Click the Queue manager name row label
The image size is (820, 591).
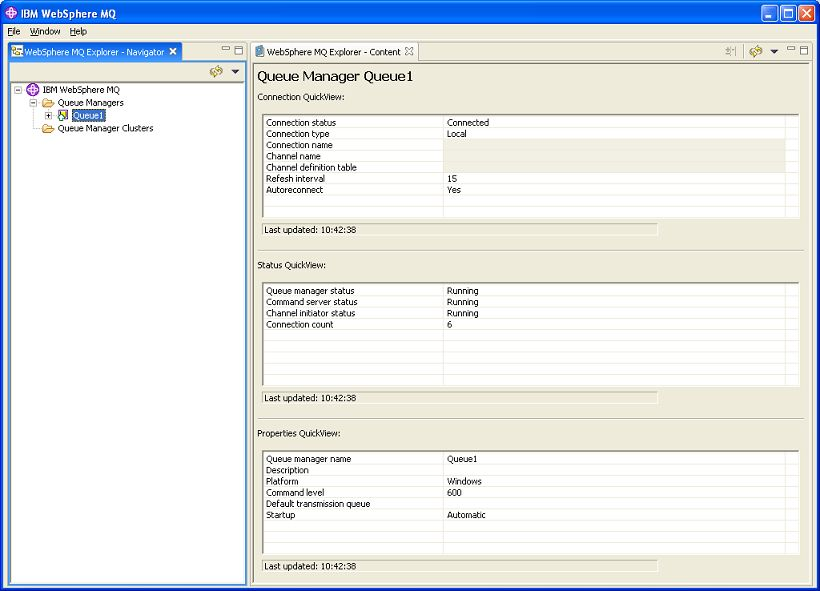click(309, 459)
